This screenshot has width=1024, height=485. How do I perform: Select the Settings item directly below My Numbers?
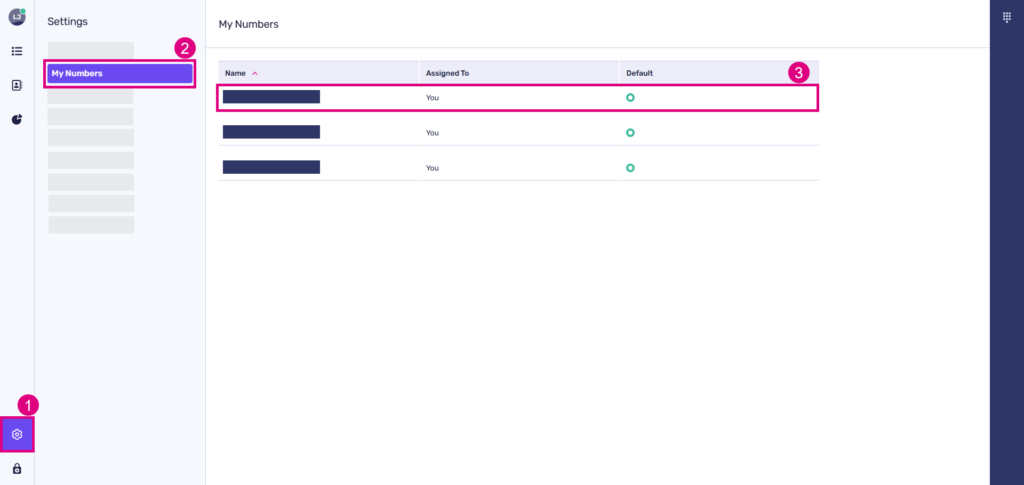click(90, 97)
